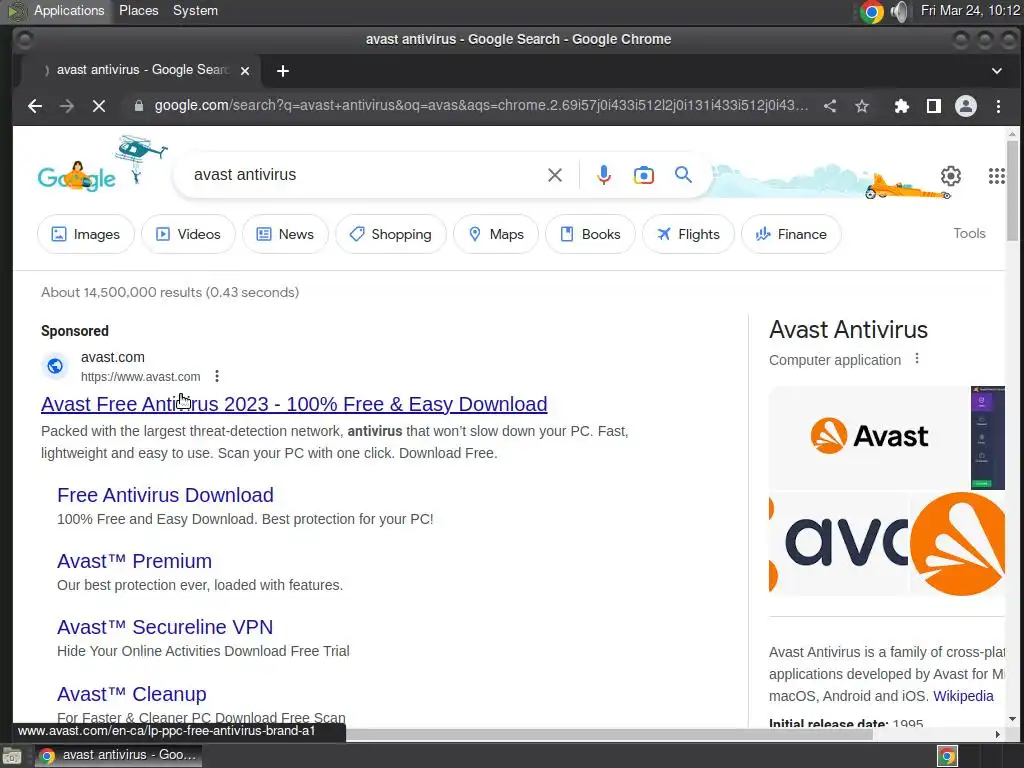Screen dimensions: 1024x768
Task: Expand the tab search dropdown arrow
Action: (x=997, y=71)
